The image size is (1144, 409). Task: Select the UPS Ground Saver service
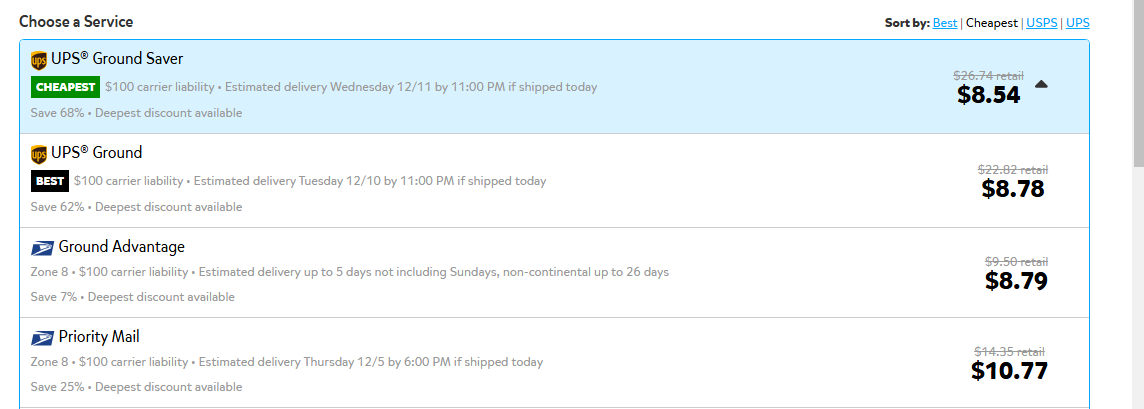click(x=554, y=87)
